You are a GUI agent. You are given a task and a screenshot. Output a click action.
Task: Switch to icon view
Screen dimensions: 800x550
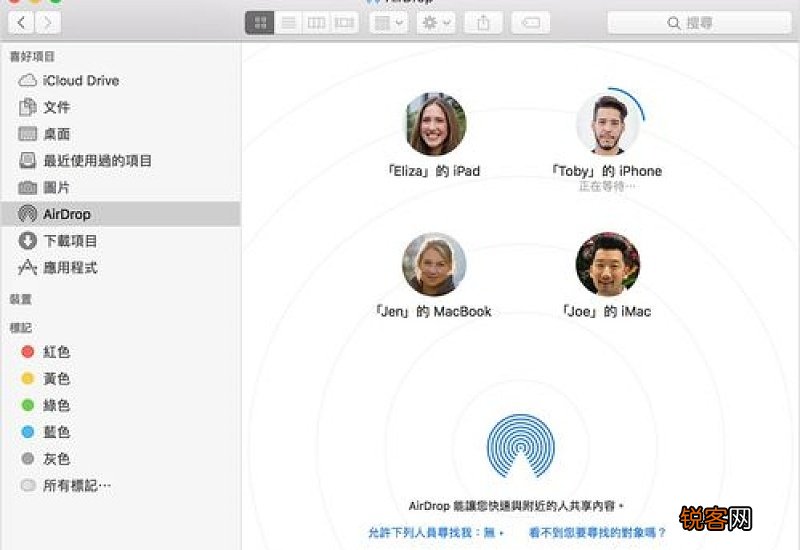pyautogui.click(x=260, y=23)
